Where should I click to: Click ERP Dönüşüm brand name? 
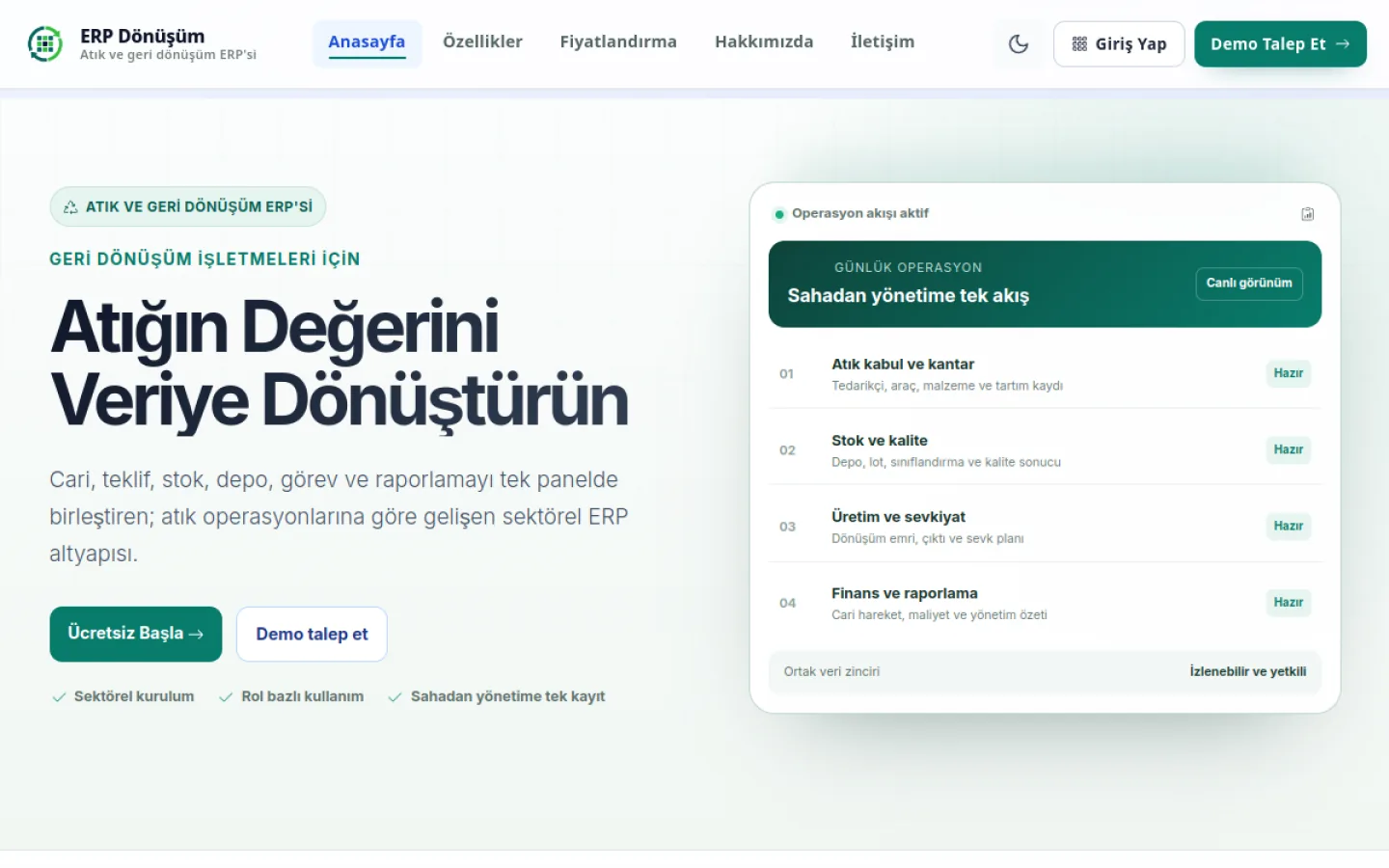(143, 36)
